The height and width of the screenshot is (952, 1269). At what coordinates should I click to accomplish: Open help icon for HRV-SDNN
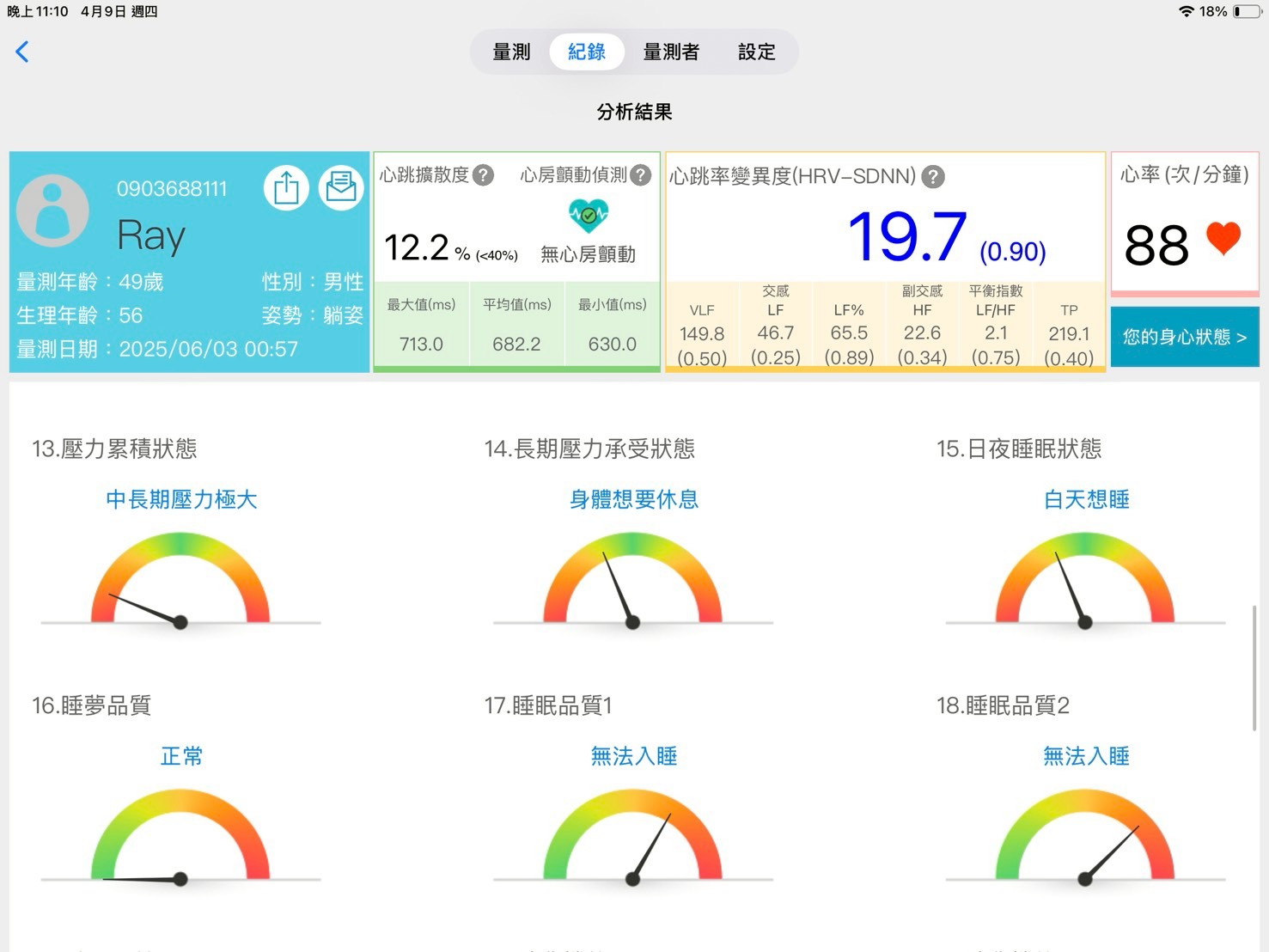click(x=932, y=177)
